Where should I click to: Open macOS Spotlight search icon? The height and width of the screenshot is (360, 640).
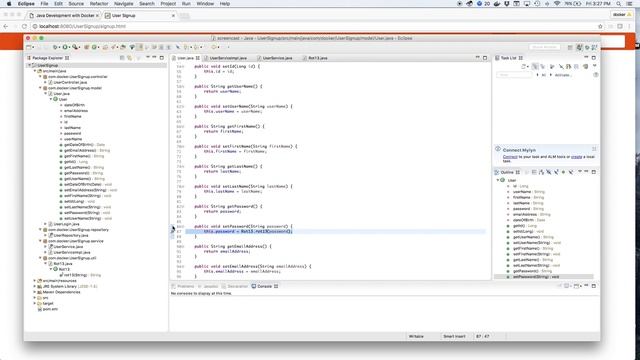[x=619, y=4]
